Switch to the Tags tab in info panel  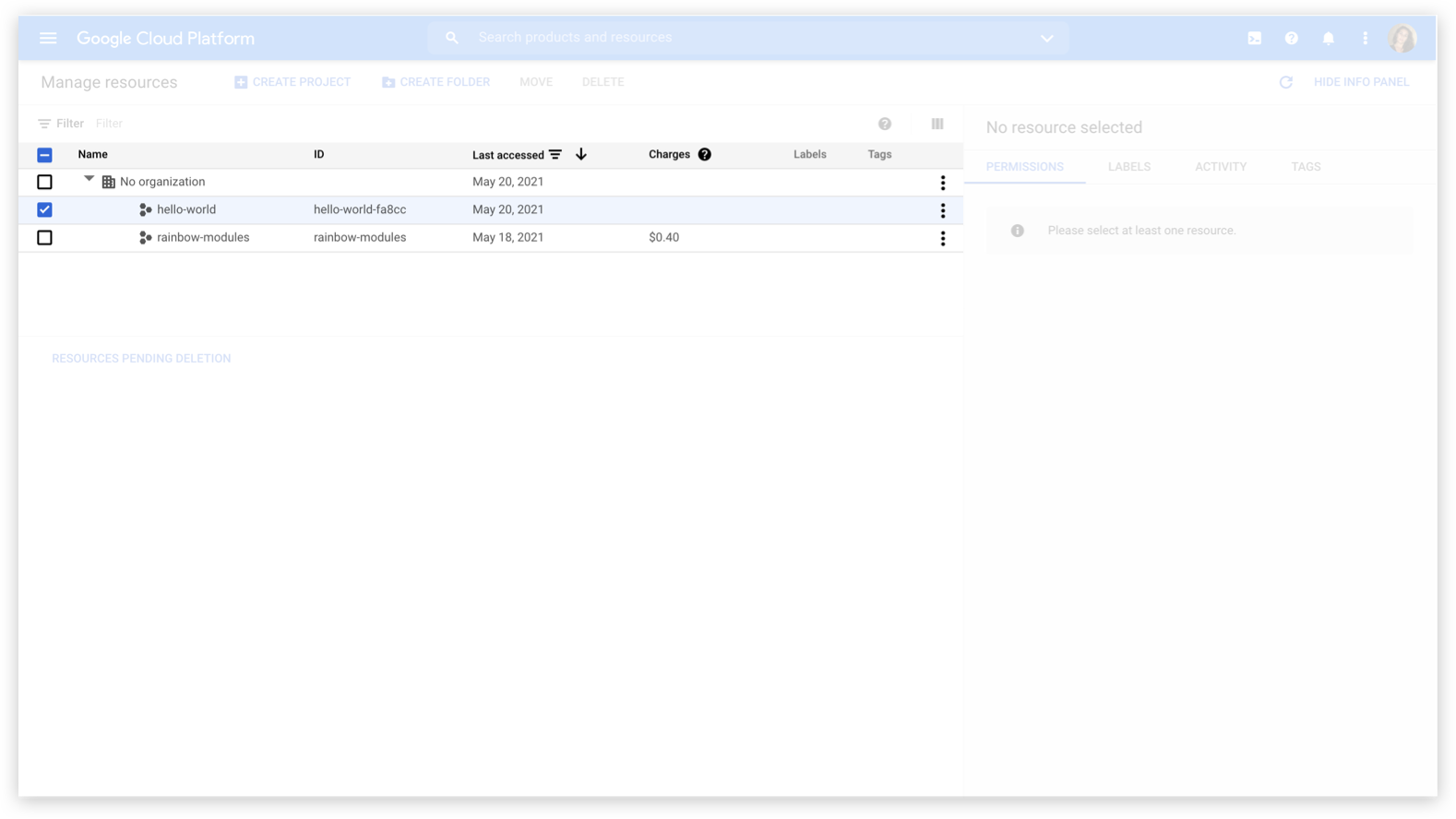click(x=1307, y=167)
